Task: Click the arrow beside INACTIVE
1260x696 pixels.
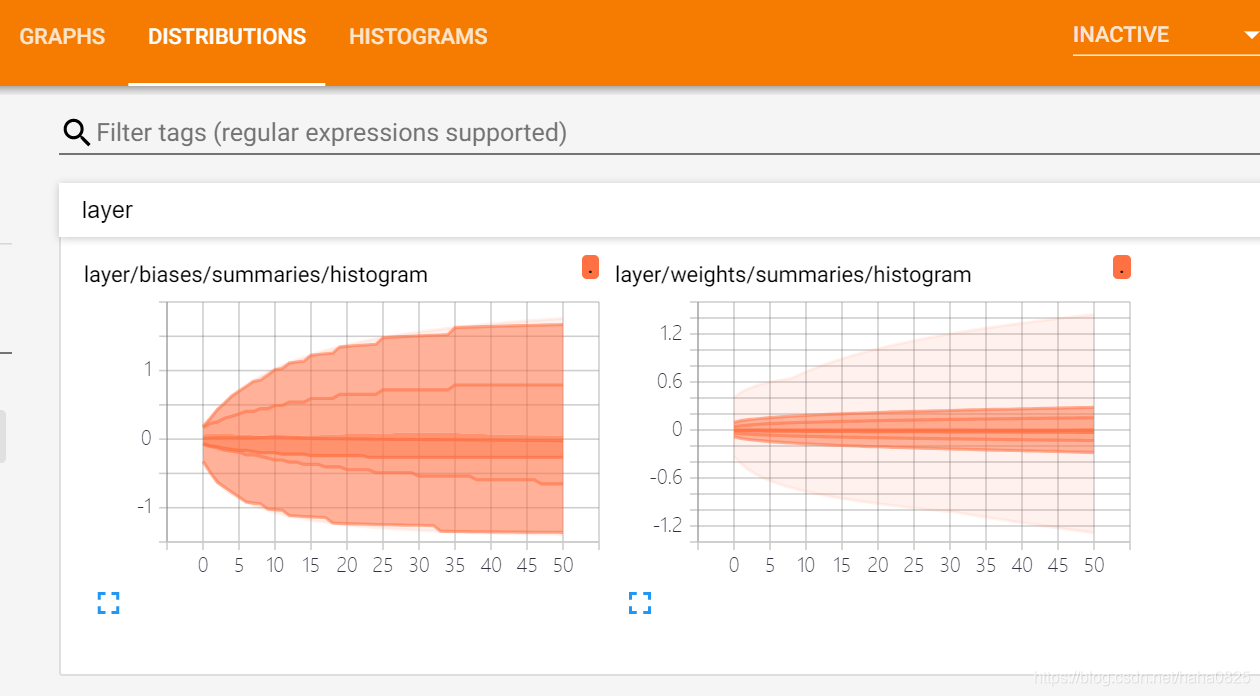Action: pyautogui.click(x=1251, y=35)
